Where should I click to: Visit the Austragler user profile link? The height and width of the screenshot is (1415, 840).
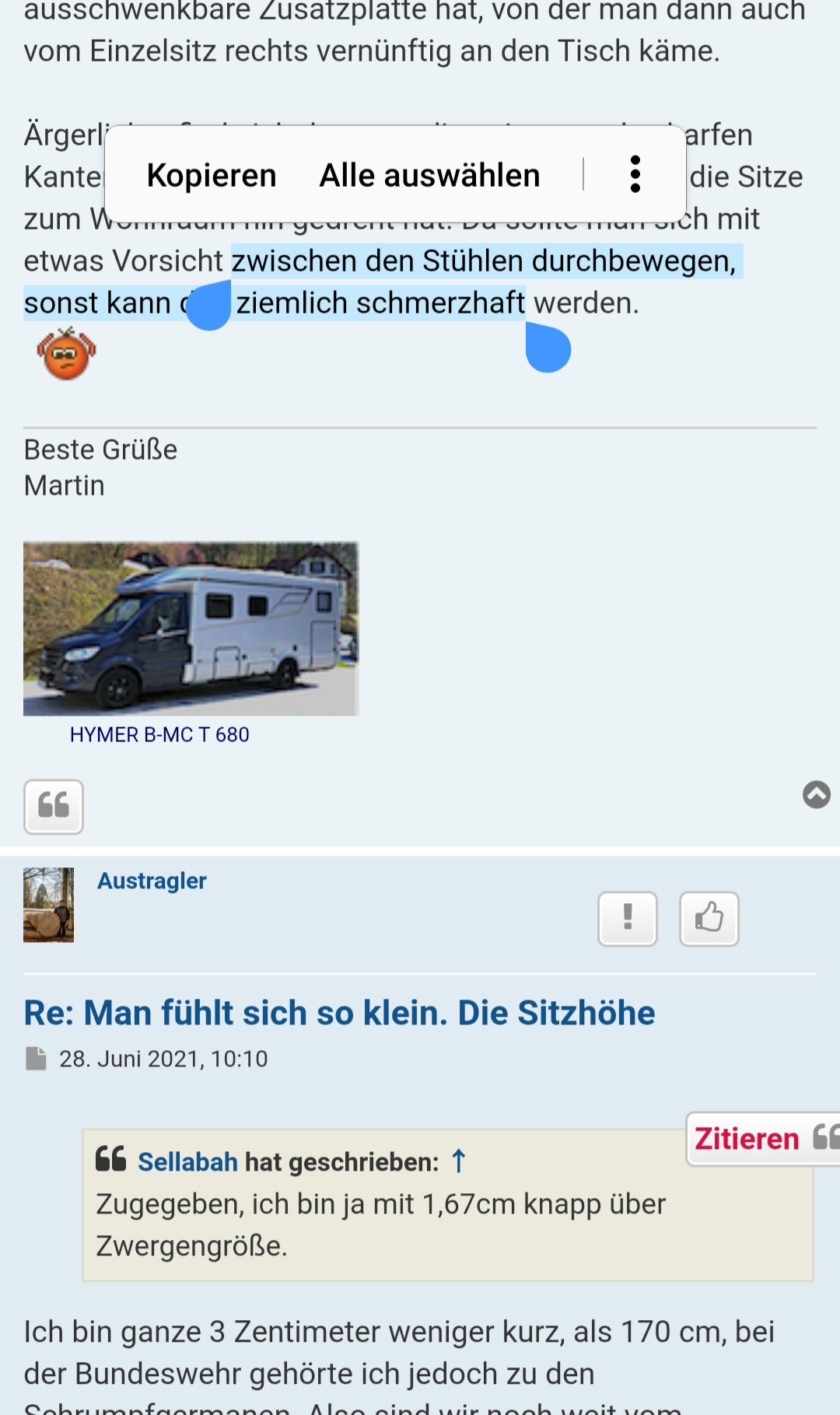tap(152, 881)
